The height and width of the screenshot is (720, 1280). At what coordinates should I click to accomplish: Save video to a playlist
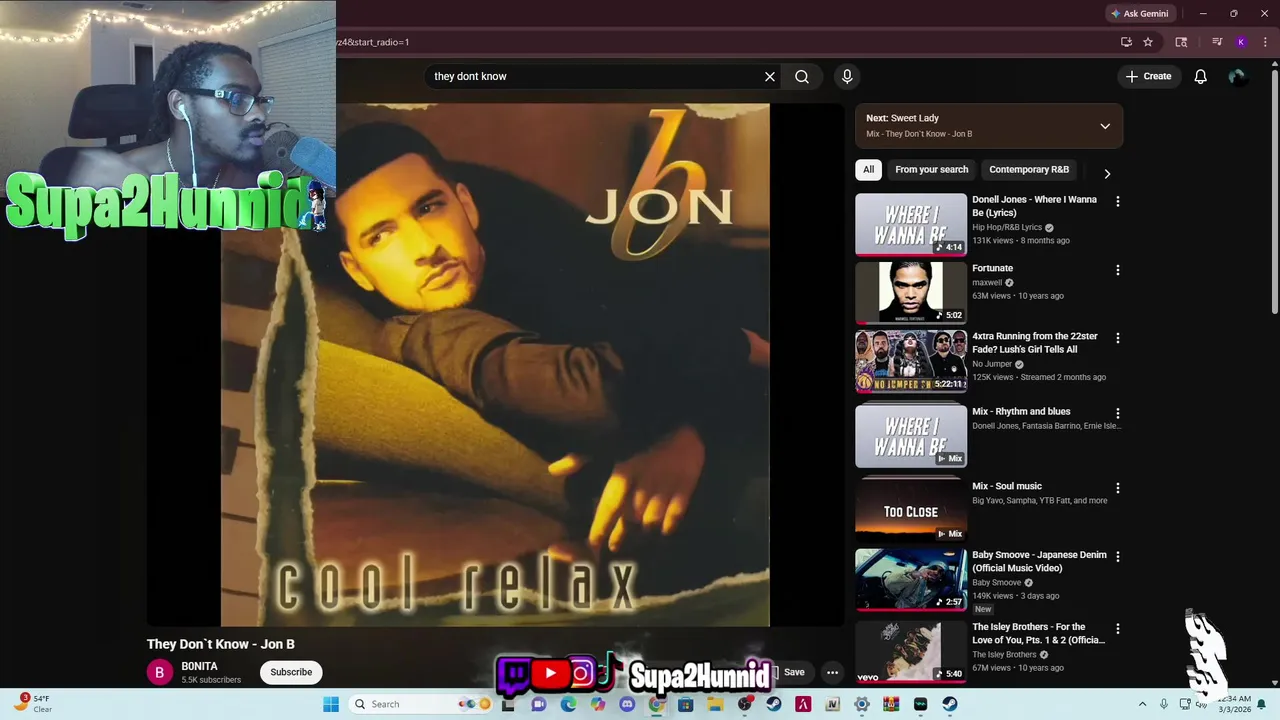coord(790,672)
